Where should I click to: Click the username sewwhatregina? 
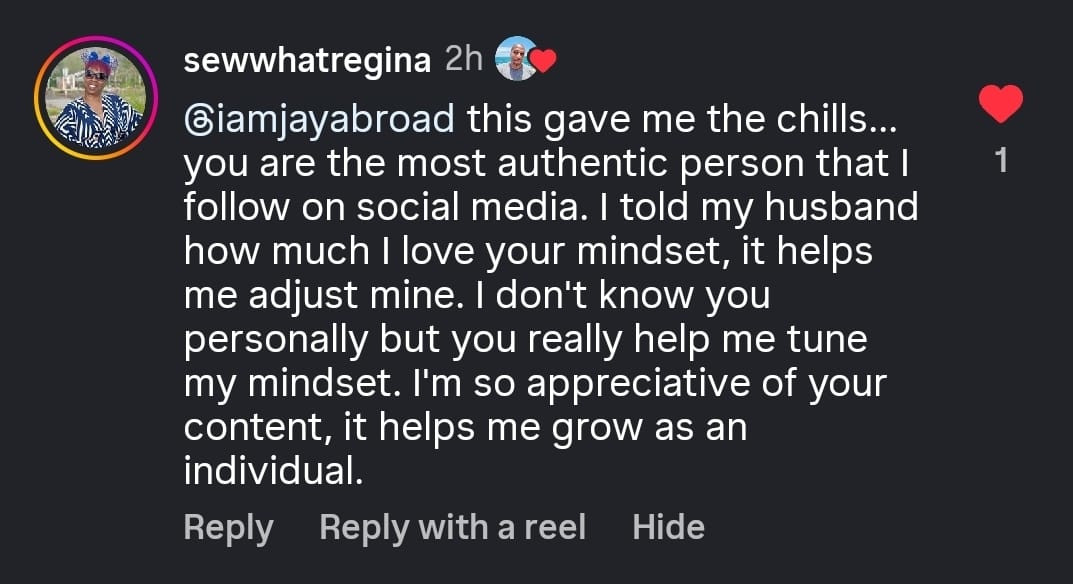coord(306,58)
